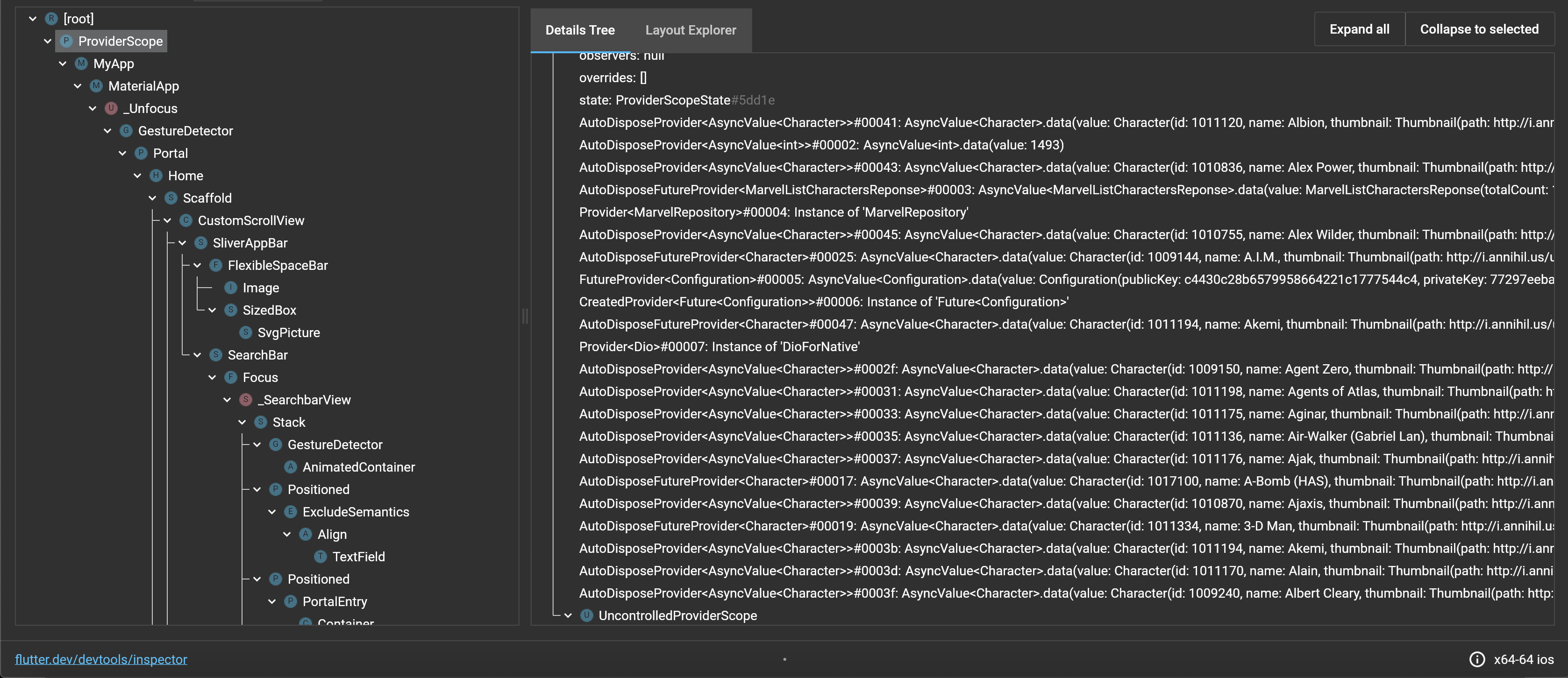Click the MyApp widget icon
The image size is (1568, 678).
click(81, 64)
